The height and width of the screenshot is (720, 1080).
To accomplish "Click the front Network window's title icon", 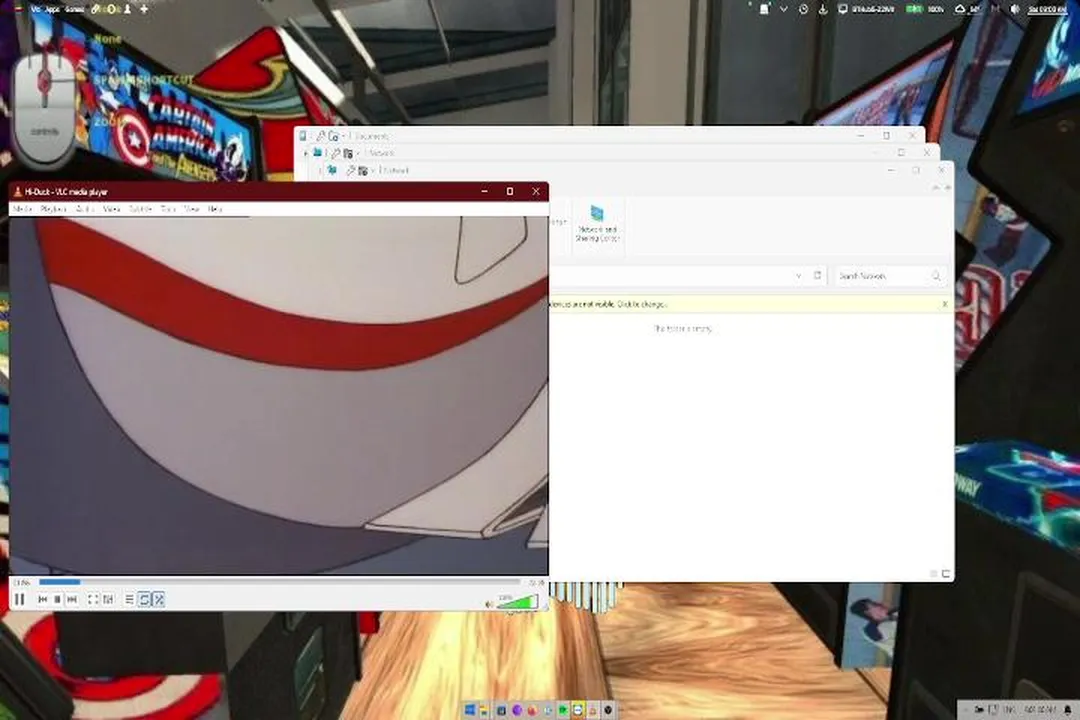I will tap(332, 169).
